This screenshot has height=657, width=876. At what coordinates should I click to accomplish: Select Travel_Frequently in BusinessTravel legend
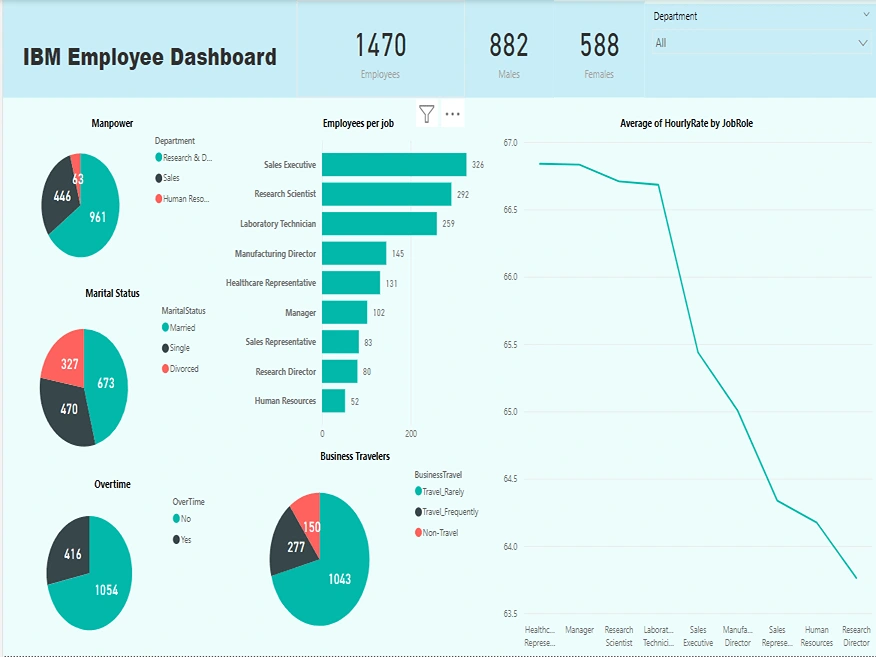point(447,512)
